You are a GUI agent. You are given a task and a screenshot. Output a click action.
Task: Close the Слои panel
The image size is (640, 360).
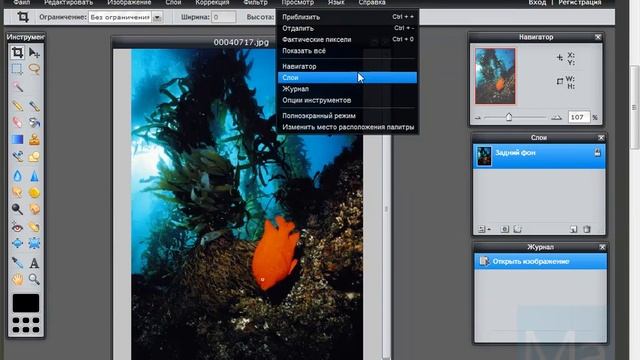pyautogui.click(x=601, y=138)
